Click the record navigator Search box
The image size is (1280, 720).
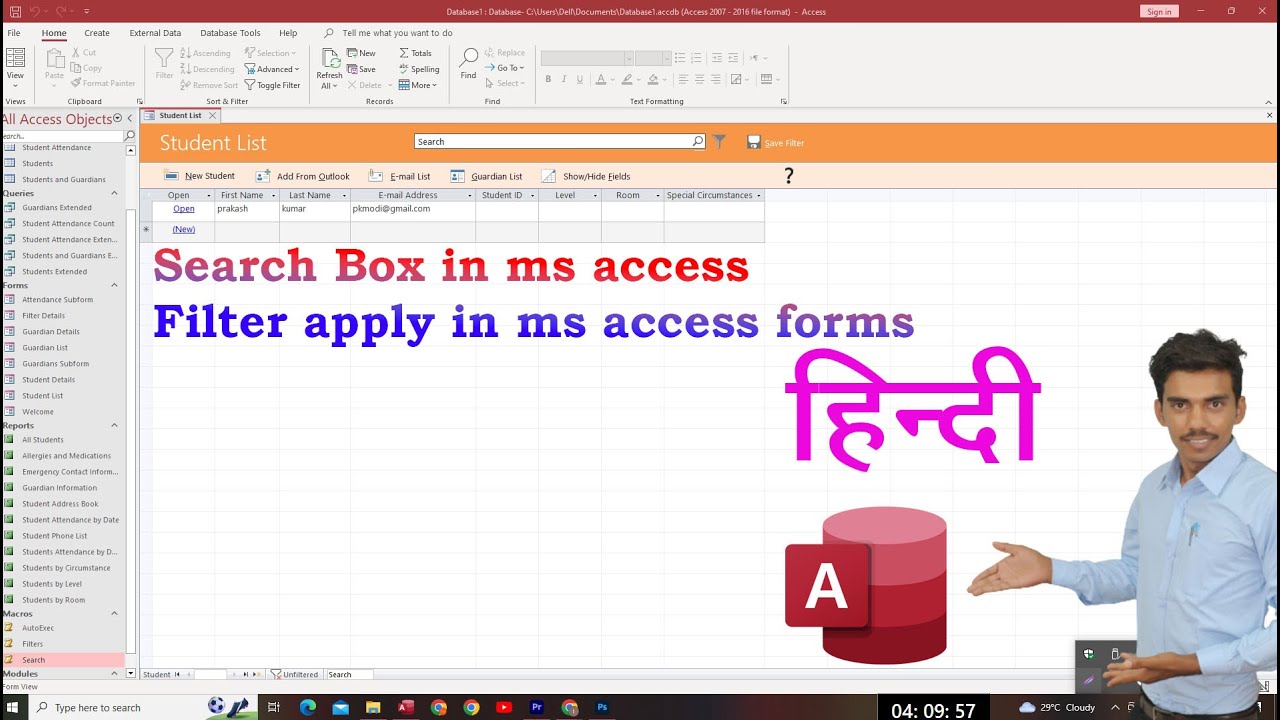(x=349, y=675)
